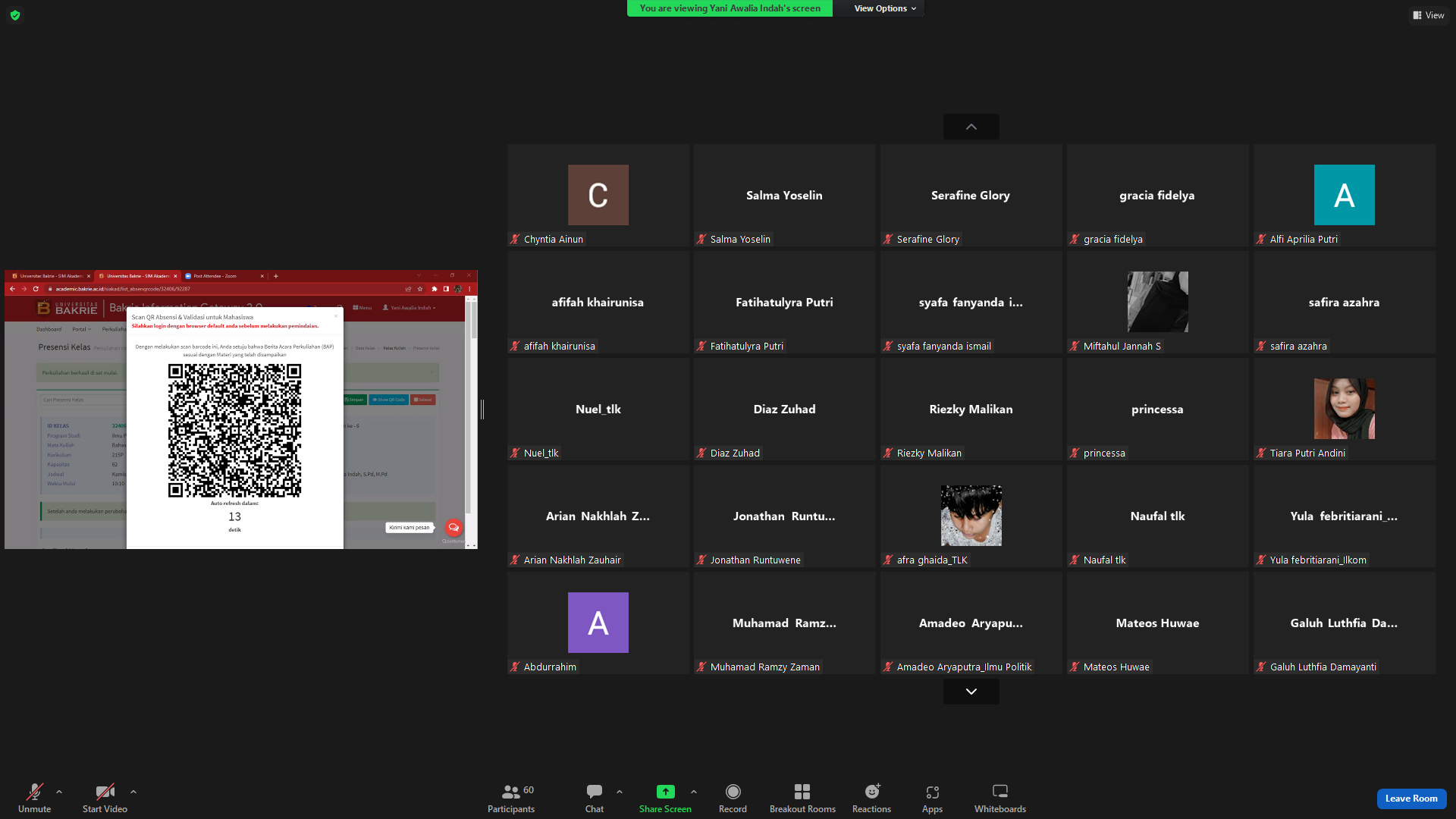Open Whiteboards

[1000, 798]
